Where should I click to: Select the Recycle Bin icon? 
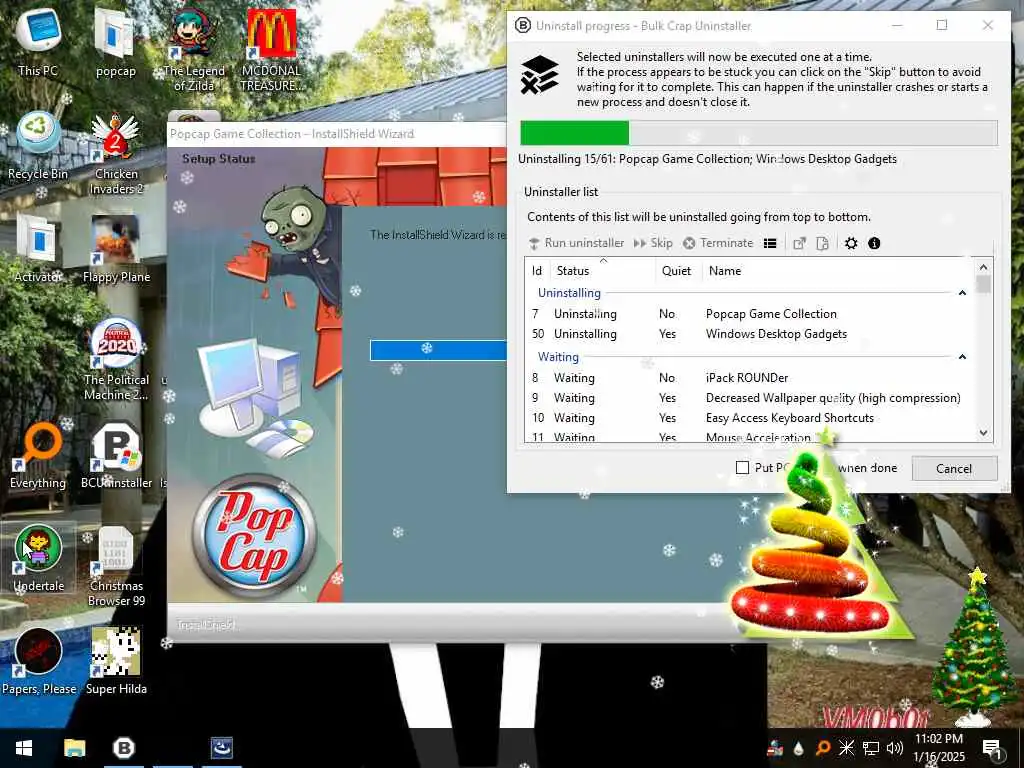click(x=38, y=146)
